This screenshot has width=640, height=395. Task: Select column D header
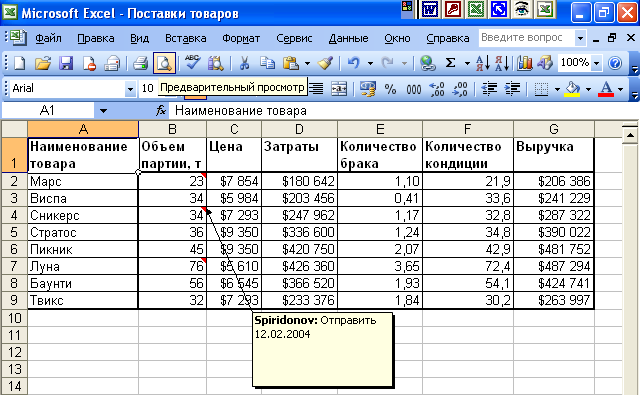click(299, 129)
